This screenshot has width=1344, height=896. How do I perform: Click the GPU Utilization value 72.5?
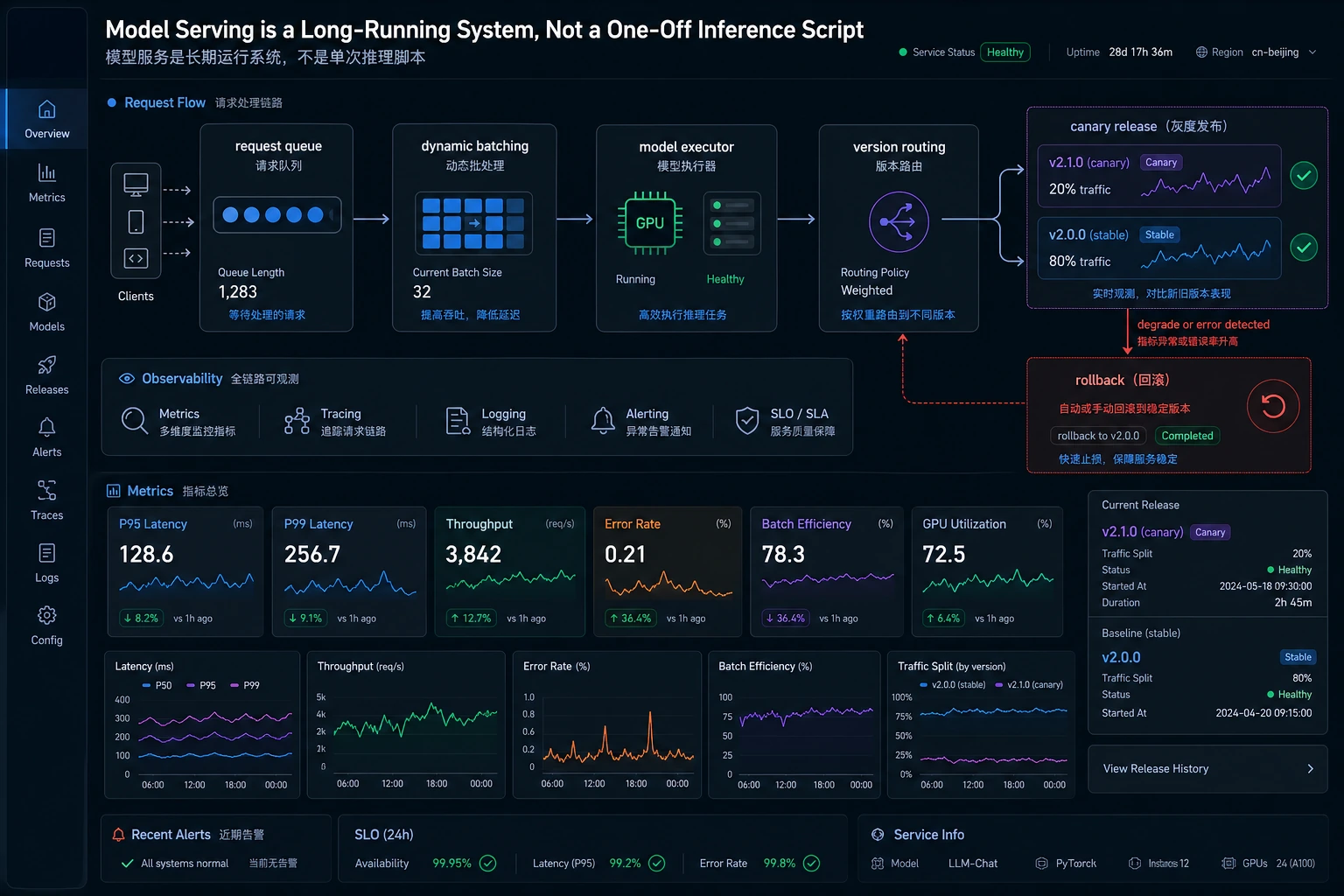pyautogui.click(x=944, y=555)
